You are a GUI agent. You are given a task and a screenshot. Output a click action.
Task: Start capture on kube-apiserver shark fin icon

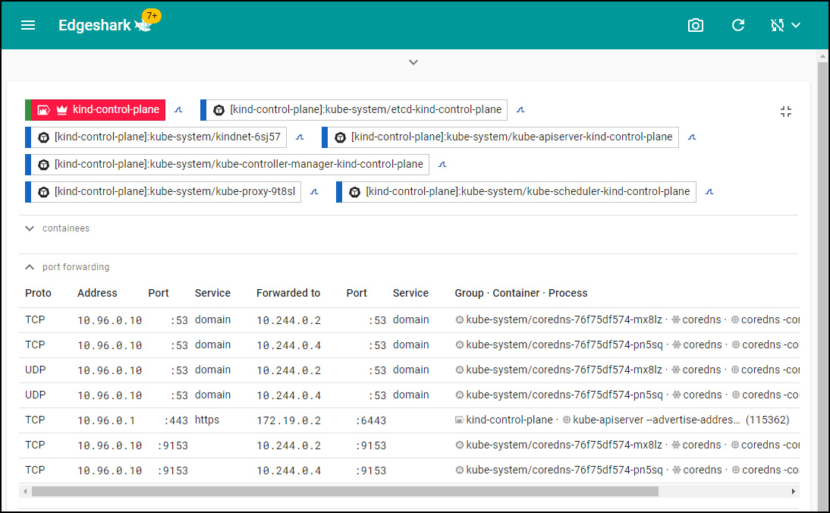692,137
